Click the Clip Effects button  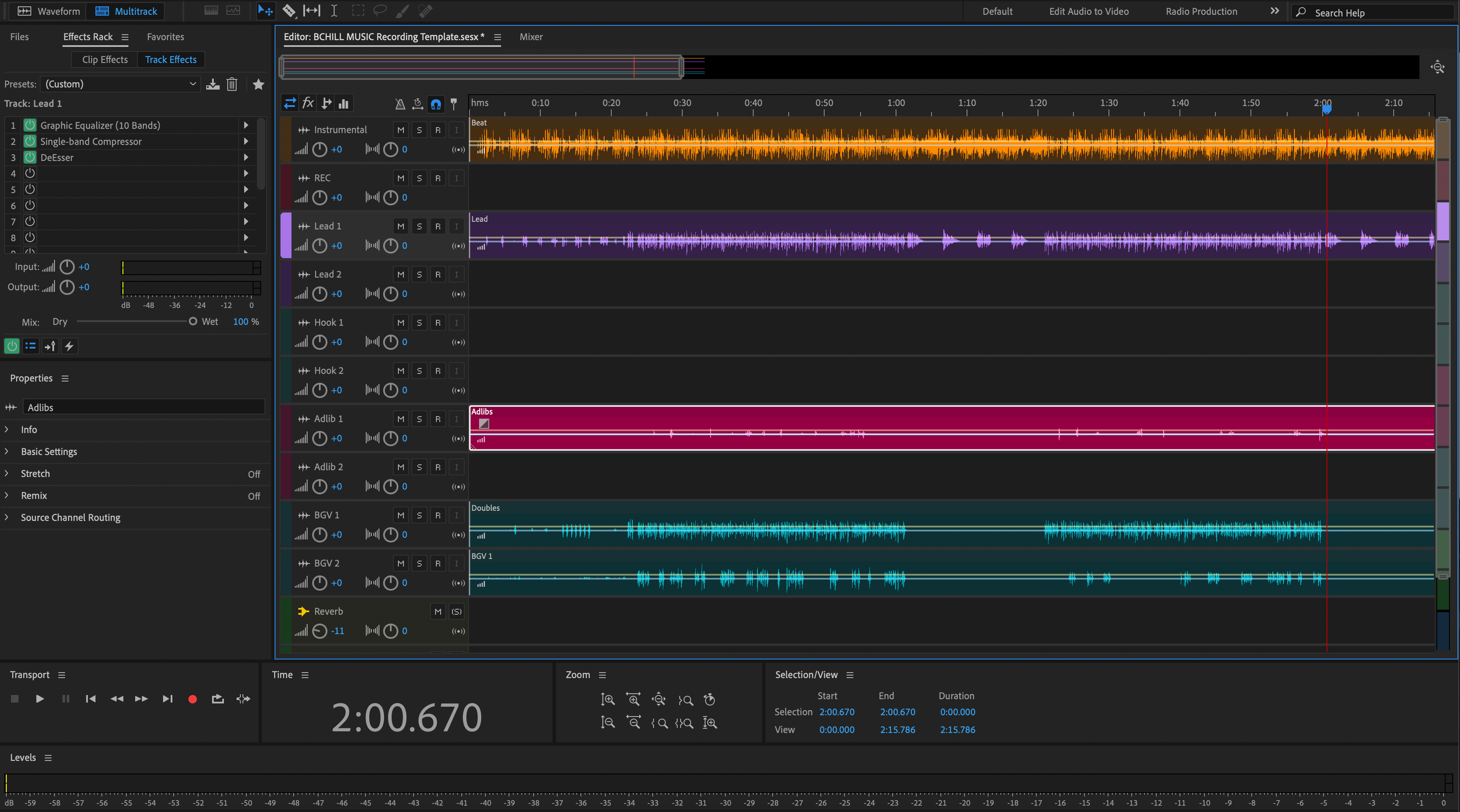[x=104, y=59]
